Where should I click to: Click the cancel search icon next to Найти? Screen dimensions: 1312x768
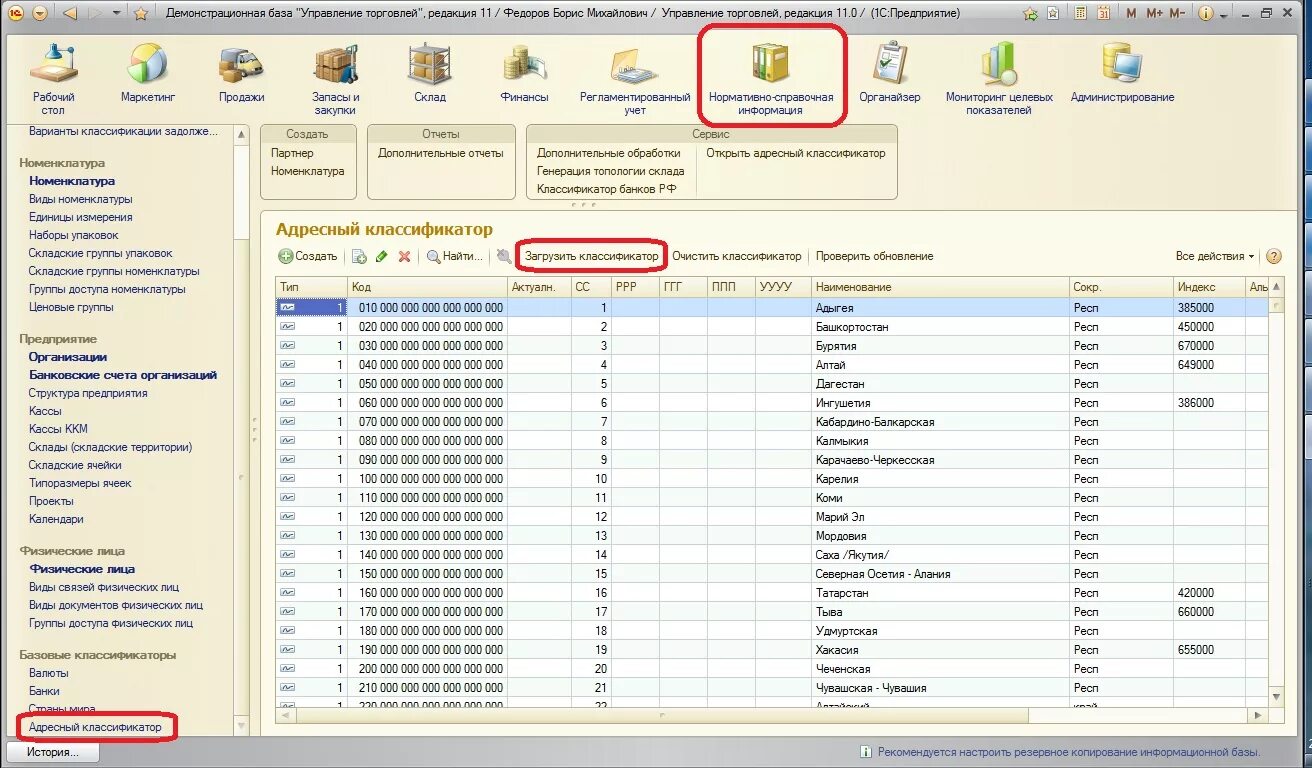point(503,256)
